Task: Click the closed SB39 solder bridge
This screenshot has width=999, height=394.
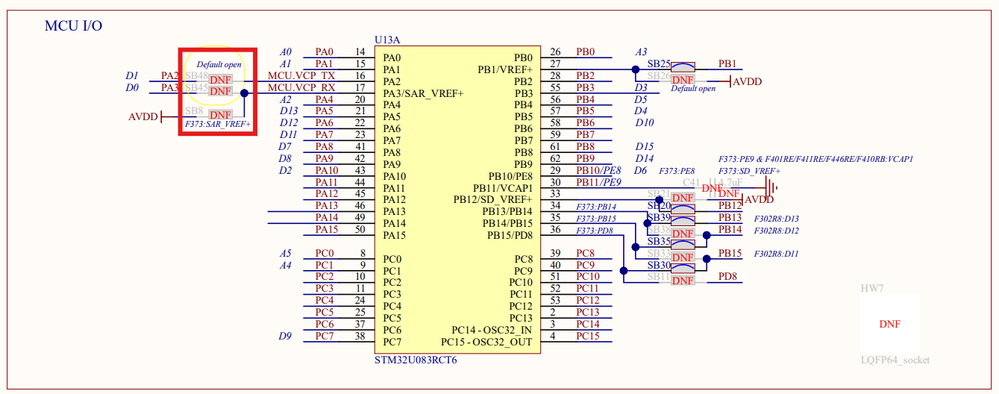Action: [x=682, y=221]
